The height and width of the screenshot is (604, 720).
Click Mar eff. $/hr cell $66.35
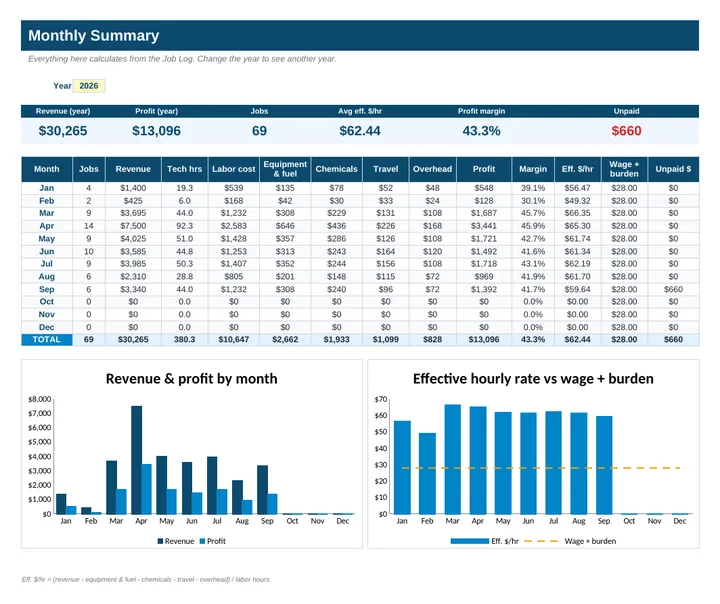[x=577, y=213]
